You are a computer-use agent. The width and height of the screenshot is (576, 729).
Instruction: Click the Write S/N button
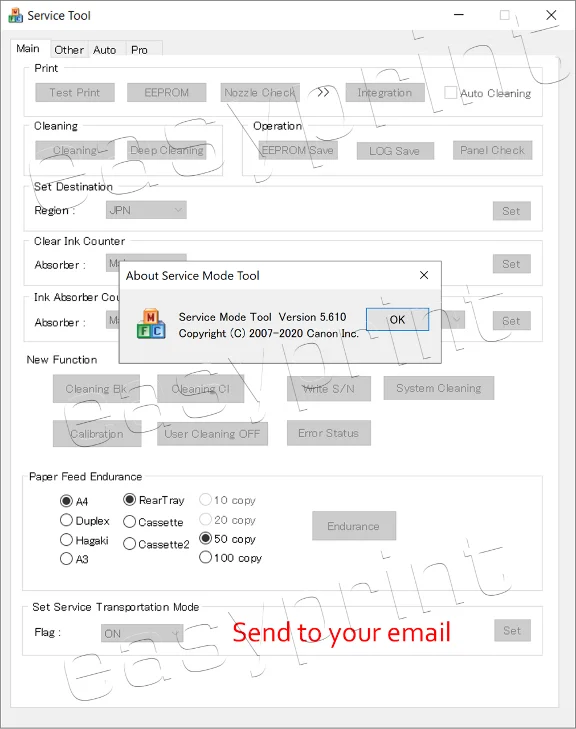(x=329, y=389)
